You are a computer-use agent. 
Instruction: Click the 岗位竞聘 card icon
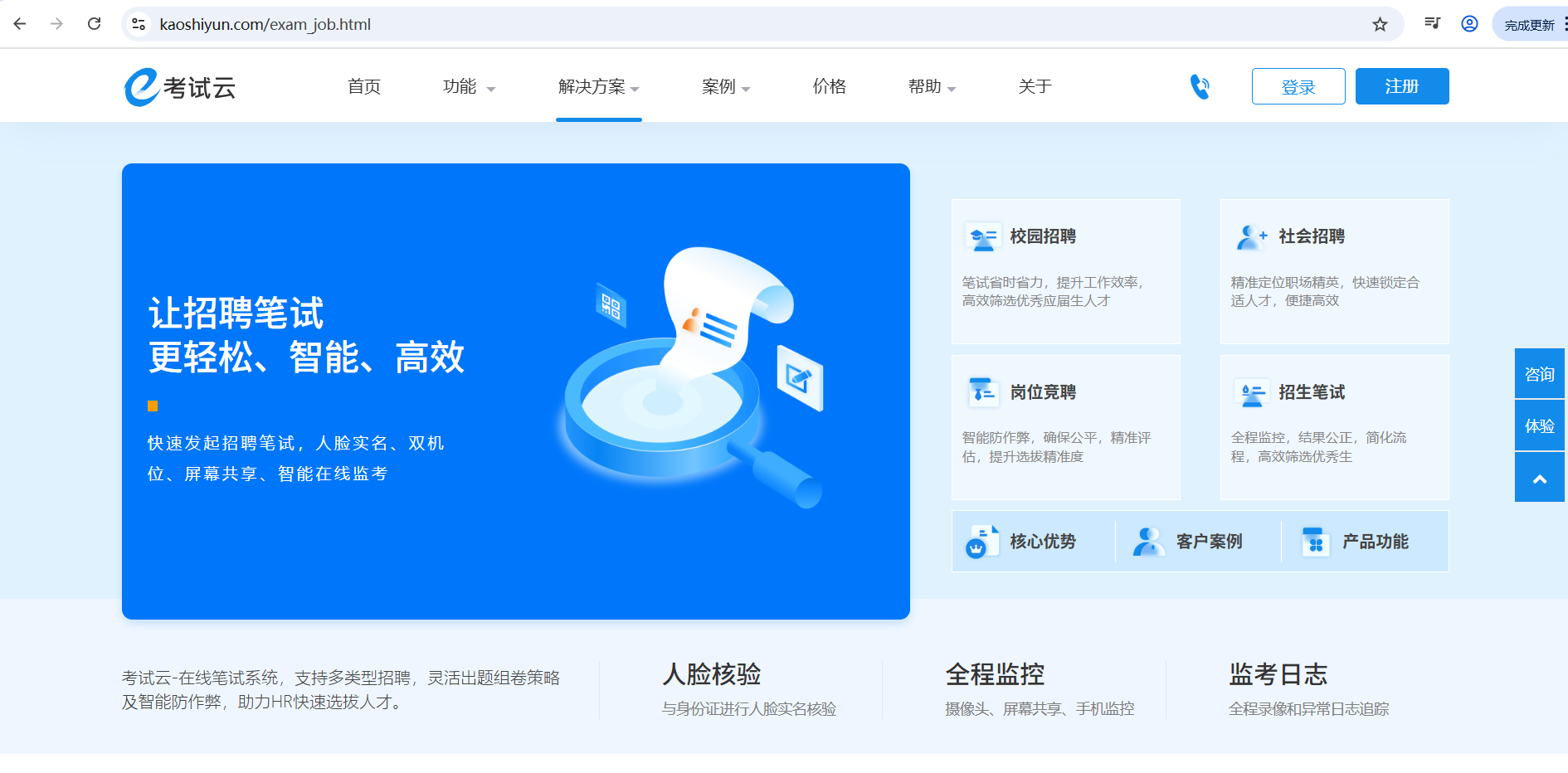[983, 392]
